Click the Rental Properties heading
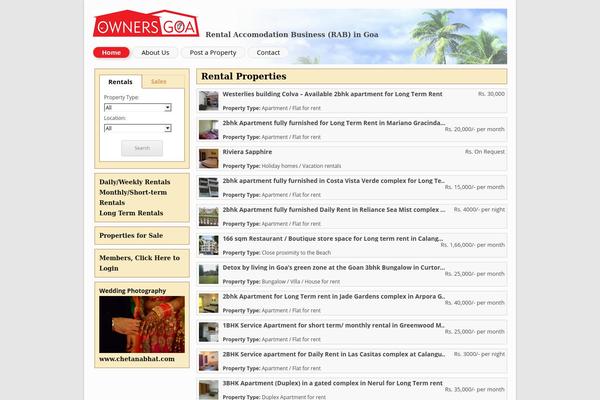The image size is (600, 400). tap(244, 76)
